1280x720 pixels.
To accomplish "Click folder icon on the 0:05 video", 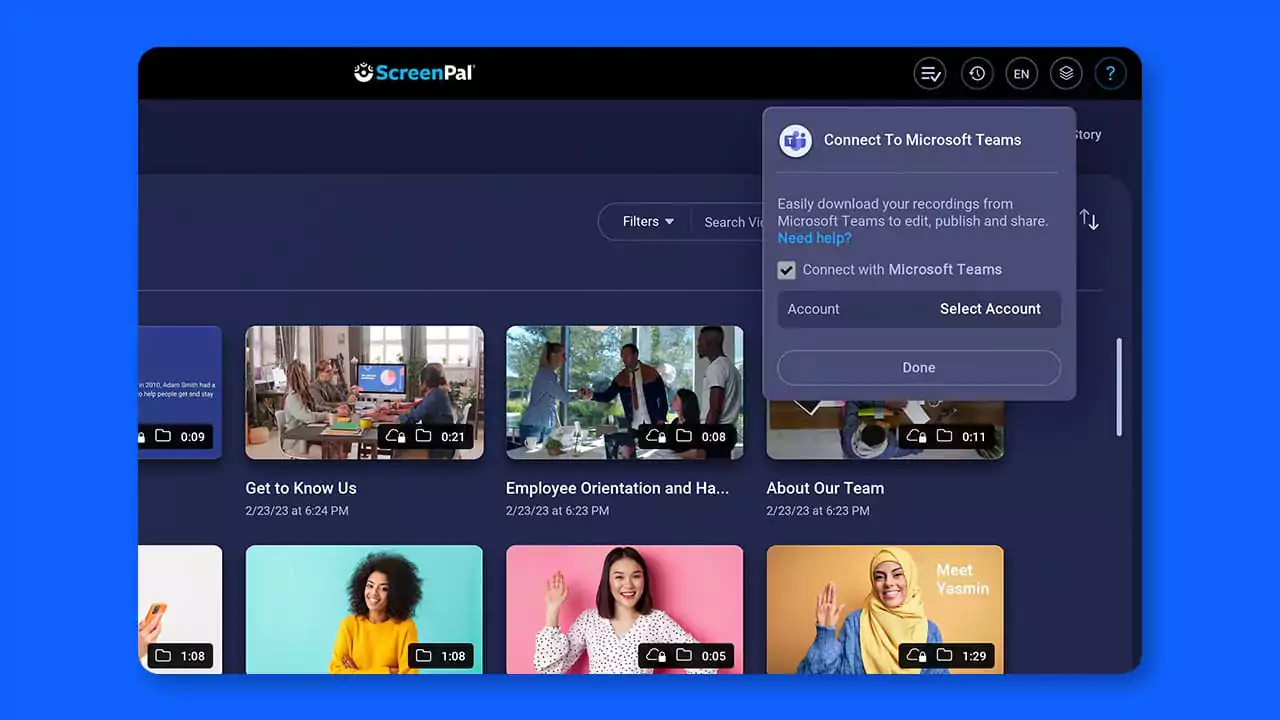I will coord(684,656).
